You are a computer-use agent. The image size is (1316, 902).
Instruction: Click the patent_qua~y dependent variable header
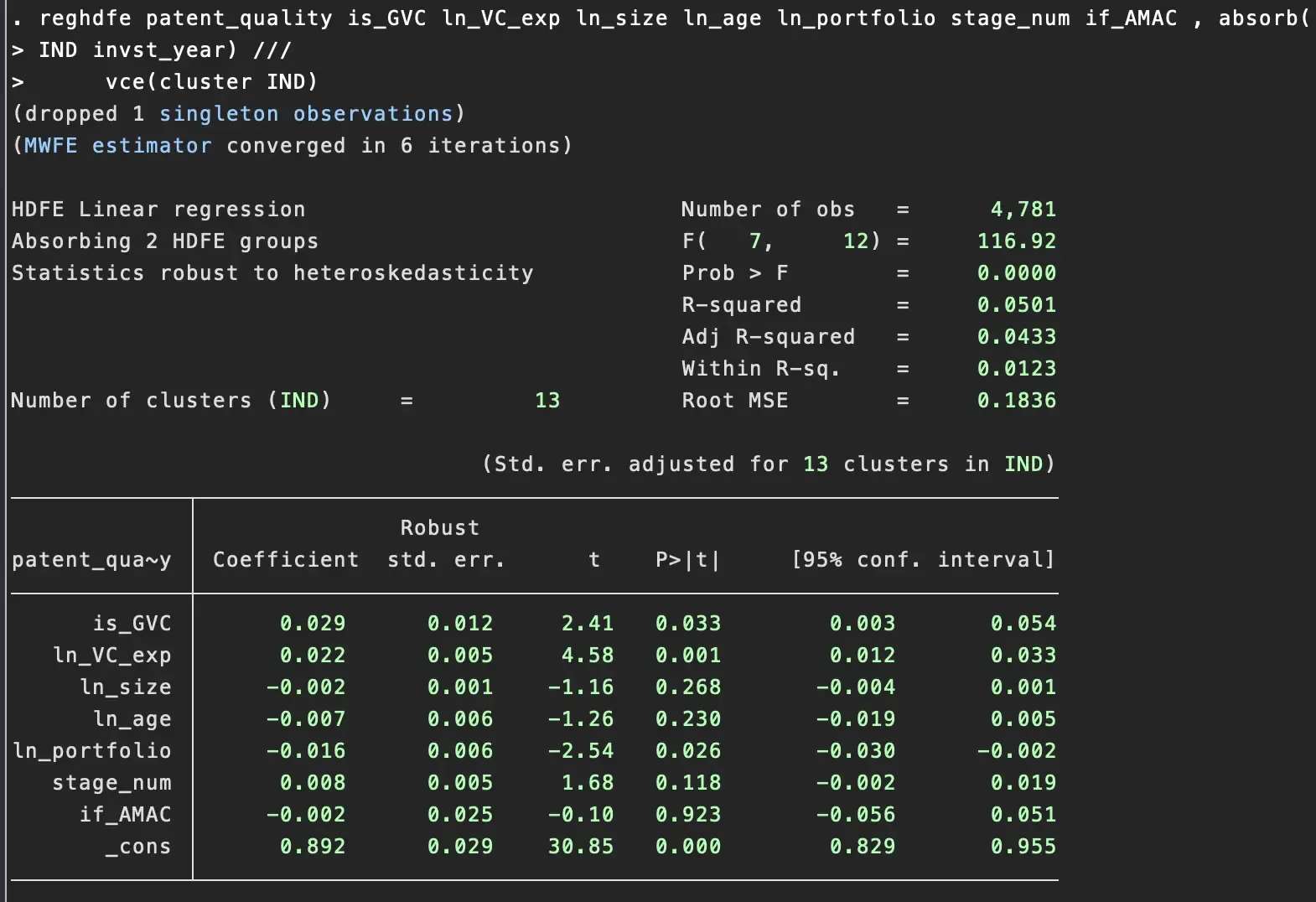[x=91, y=560]
